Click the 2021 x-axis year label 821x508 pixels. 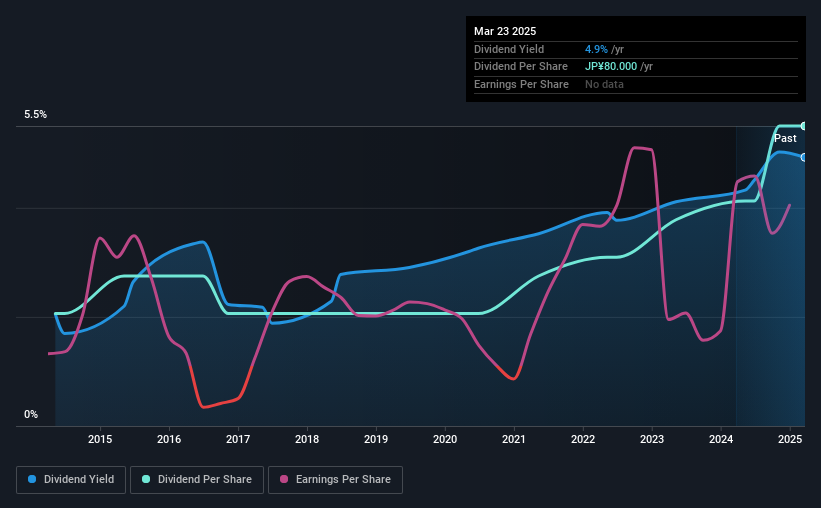coord(514,439)
